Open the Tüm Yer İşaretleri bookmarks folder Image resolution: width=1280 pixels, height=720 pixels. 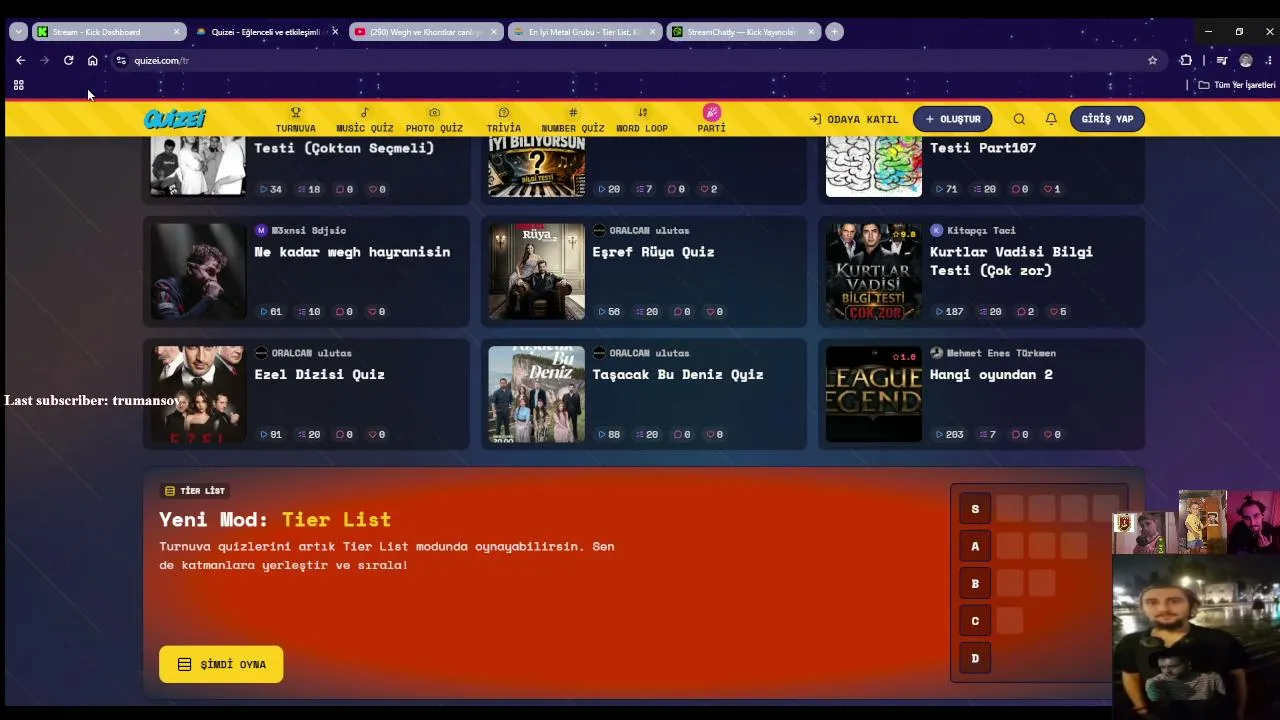(x=1237, y=85)
